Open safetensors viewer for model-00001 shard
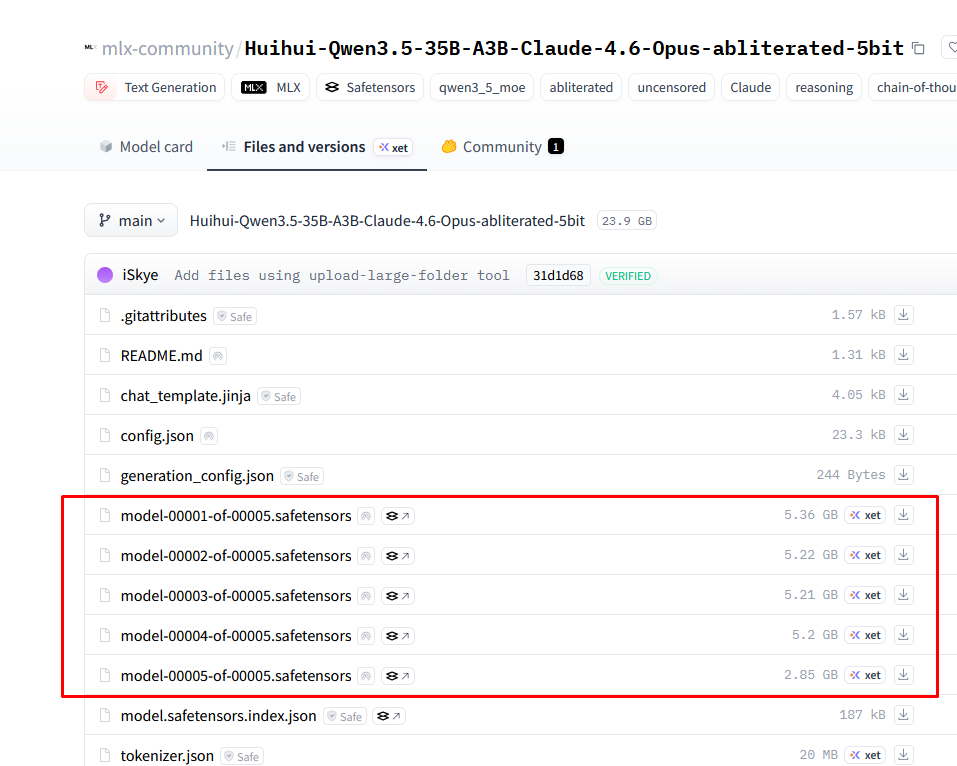 click(398, 516)
